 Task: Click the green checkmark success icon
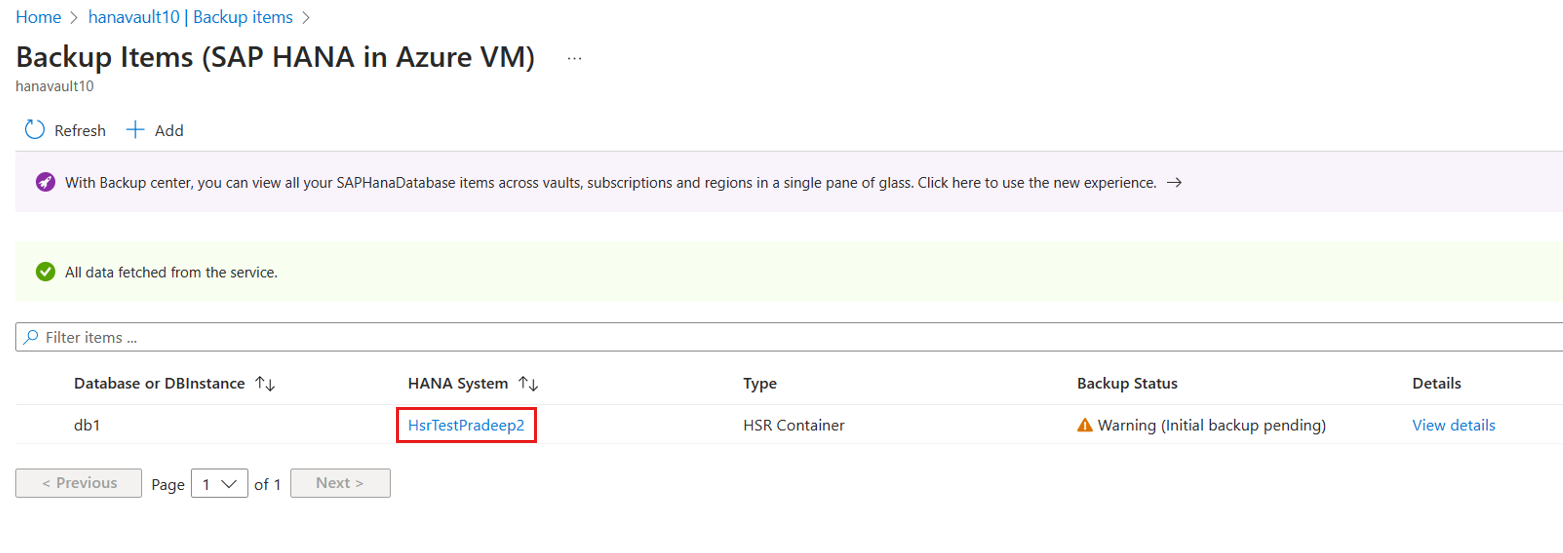[45, 272]
